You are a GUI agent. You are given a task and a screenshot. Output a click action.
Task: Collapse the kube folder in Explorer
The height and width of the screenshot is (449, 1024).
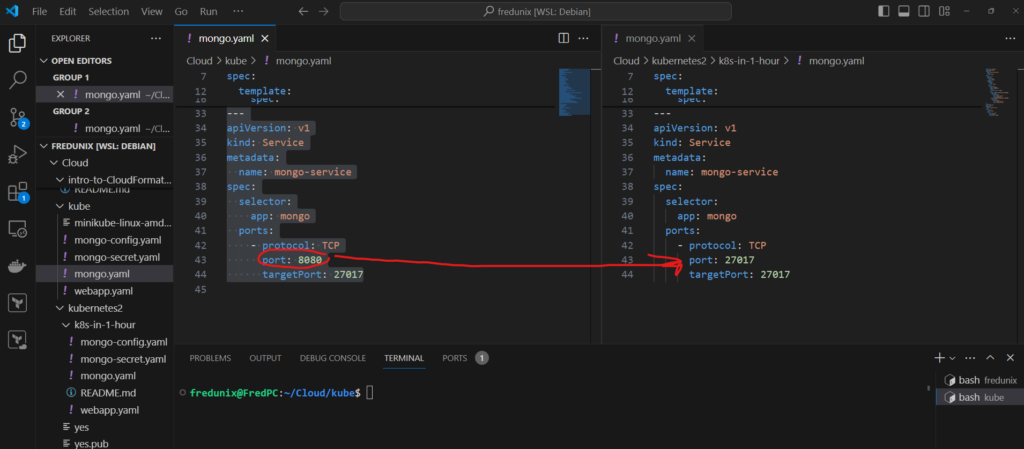pos(73,206)
